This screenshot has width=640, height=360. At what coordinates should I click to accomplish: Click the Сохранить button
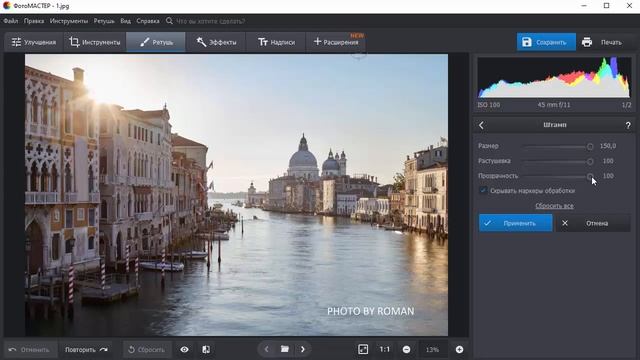click(546, 42)
